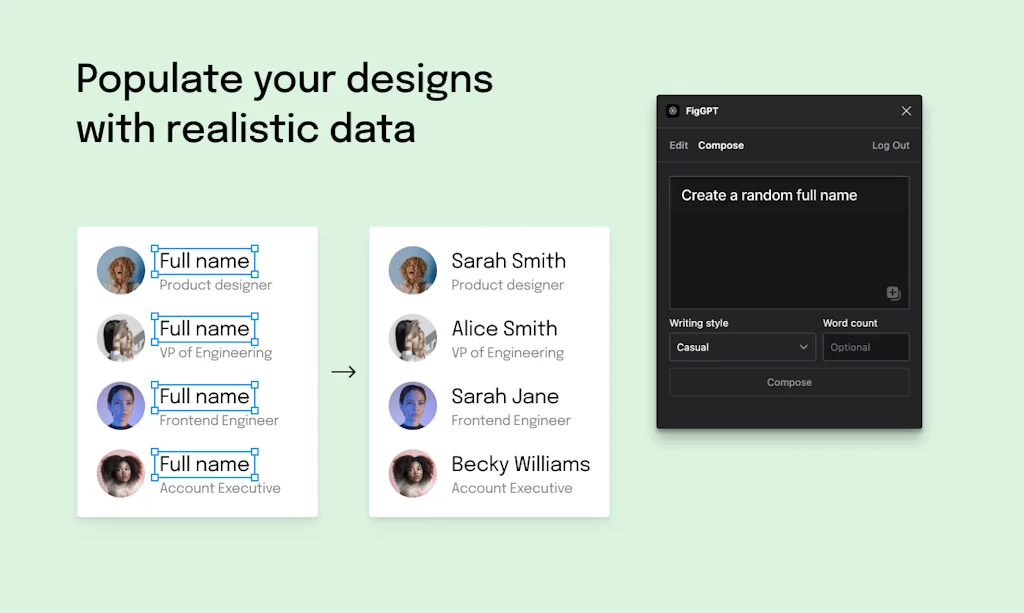Screen dimensions: 1024x613
Task: Switch to the Edit tab
Action: tap(678, 145)
